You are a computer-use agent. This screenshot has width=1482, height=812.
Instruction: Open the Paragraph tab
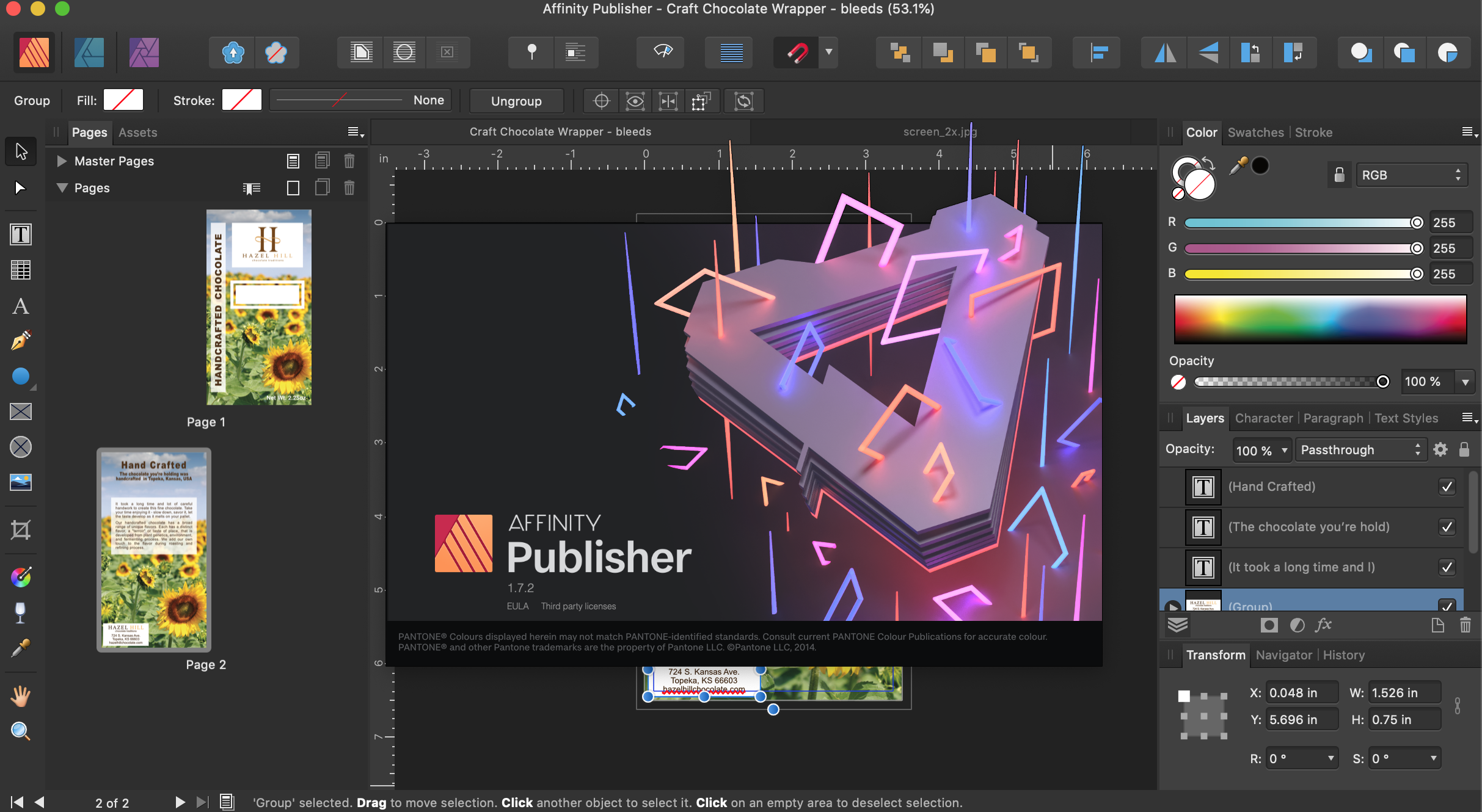1333,418
